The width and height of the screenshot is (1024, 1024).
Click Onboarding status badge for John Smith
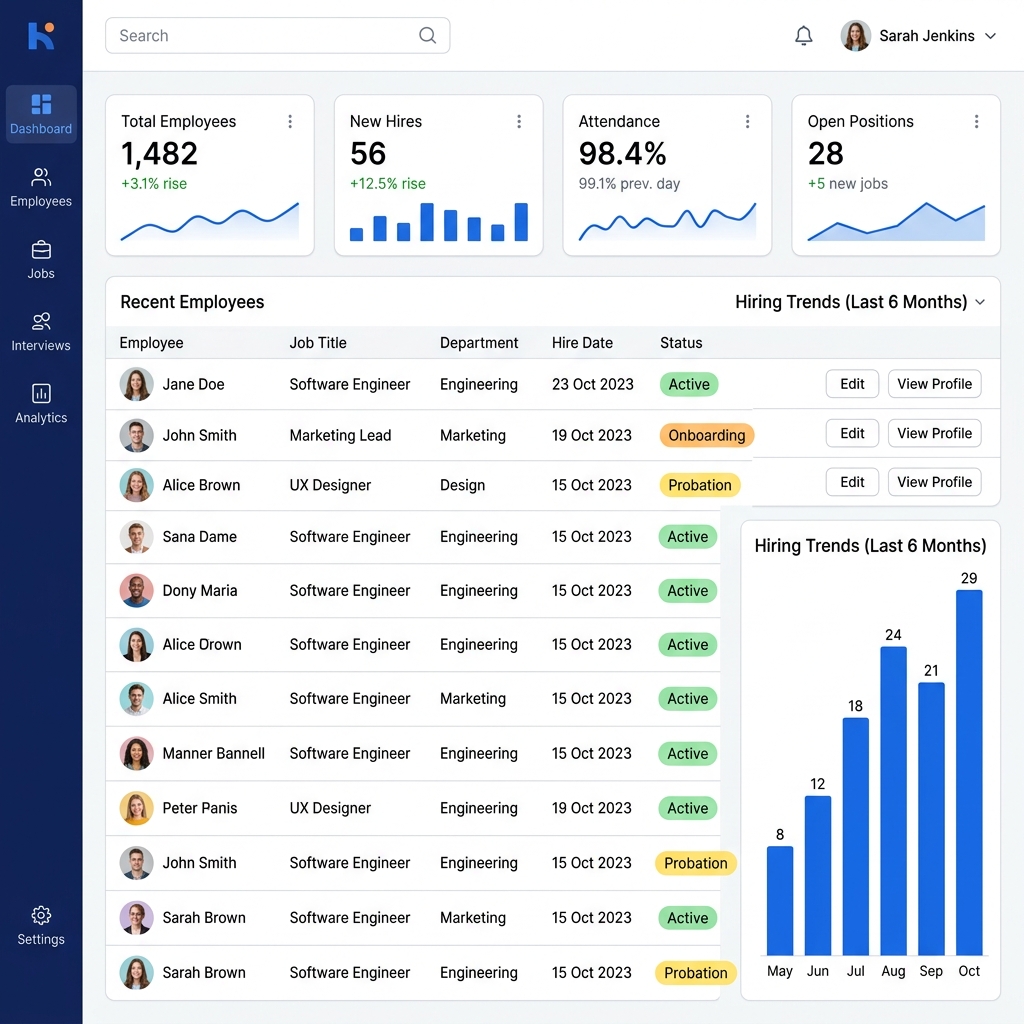pyautogui.click(x=707, y=436)
